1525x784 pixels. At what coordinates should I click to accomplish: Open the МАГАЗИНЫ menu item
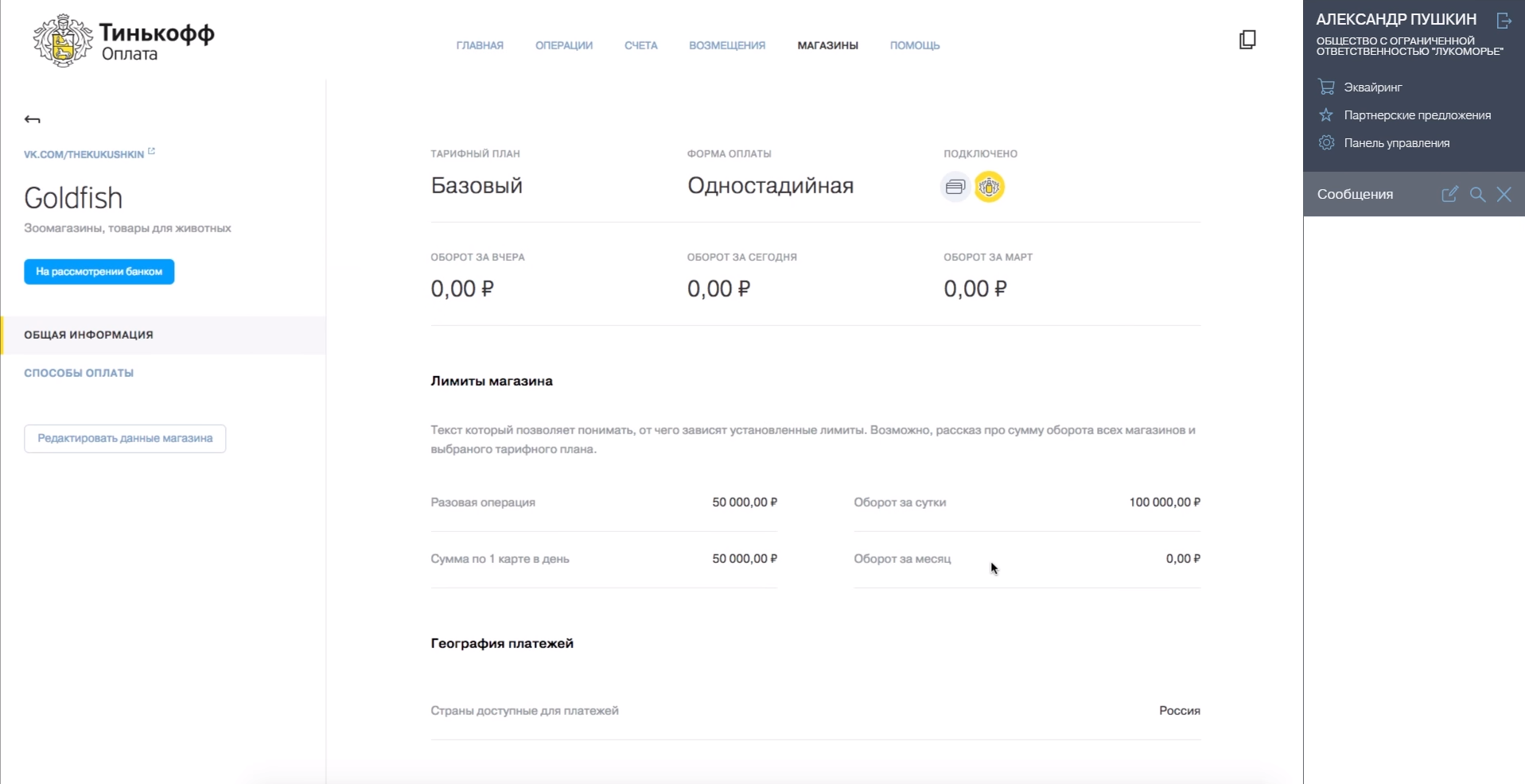tap(828, 45)
